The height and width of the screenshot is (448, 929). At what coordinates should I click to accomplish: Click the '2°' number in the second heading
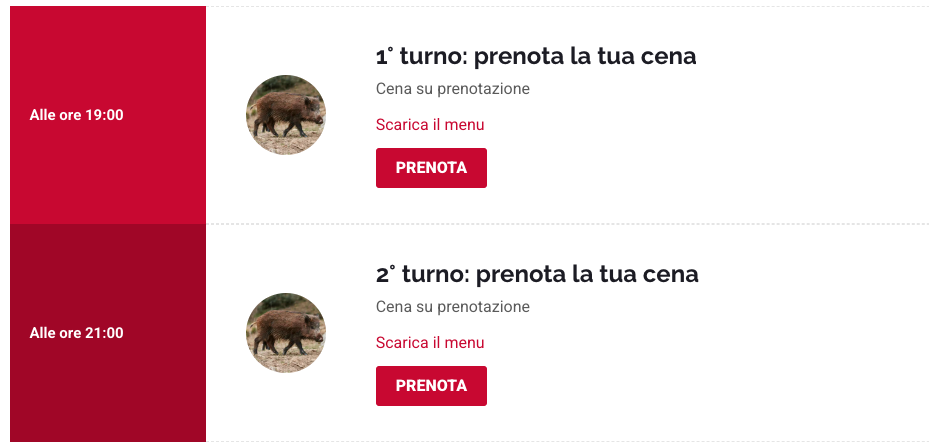tap(386, 275)
